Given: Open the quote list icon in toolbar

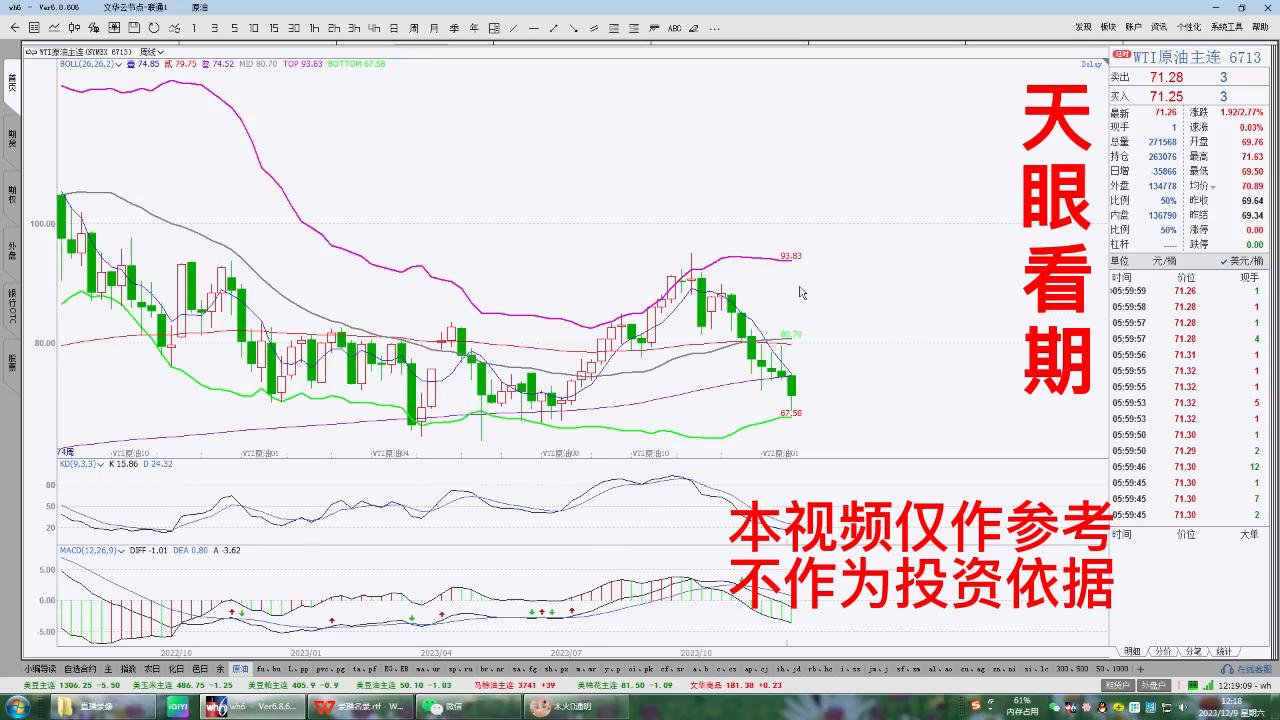Looking at the screenshot, I should tap(34, 28).
